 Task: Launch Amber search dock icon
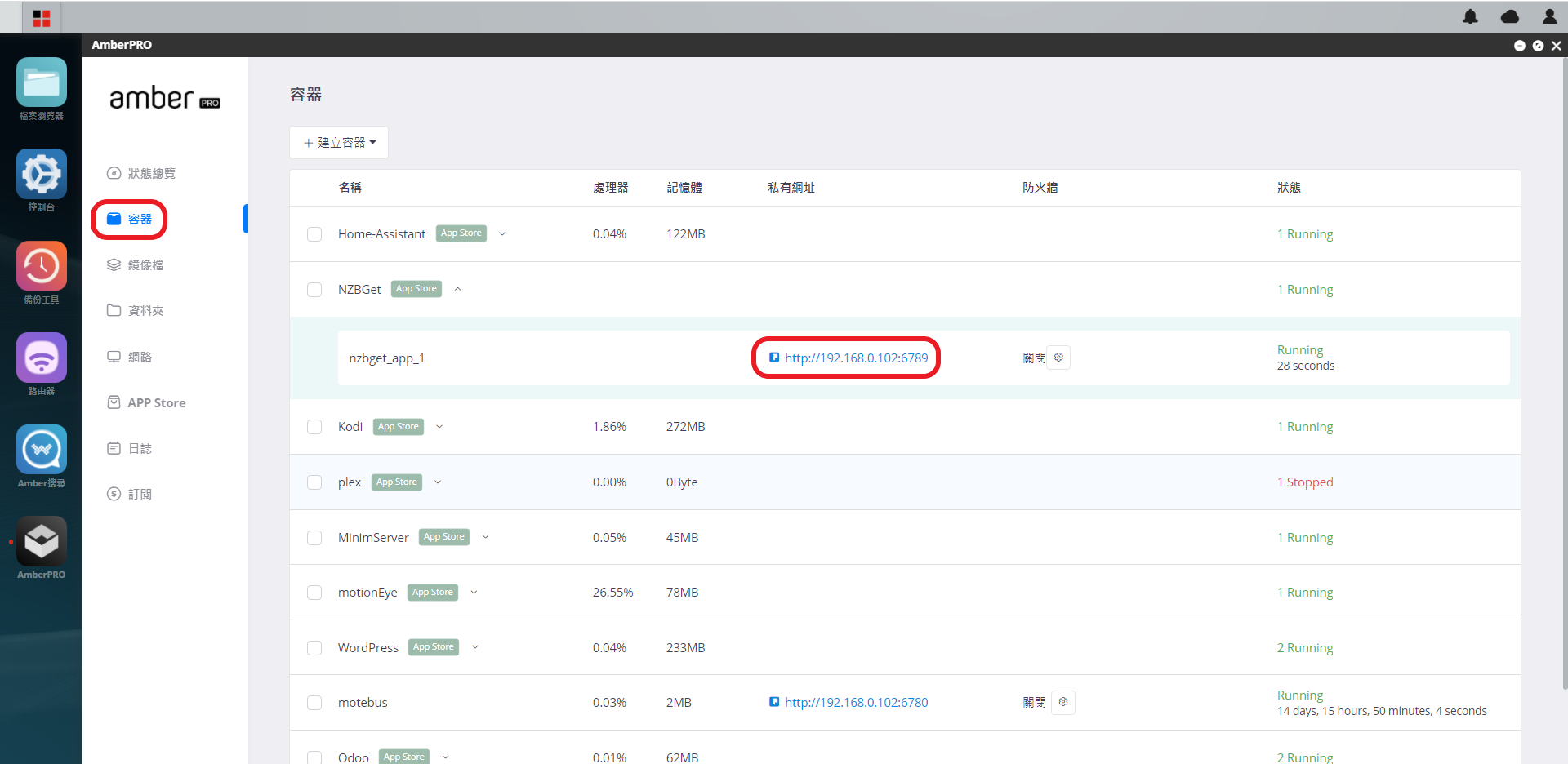pyautogui.click(x=42, y=450)
